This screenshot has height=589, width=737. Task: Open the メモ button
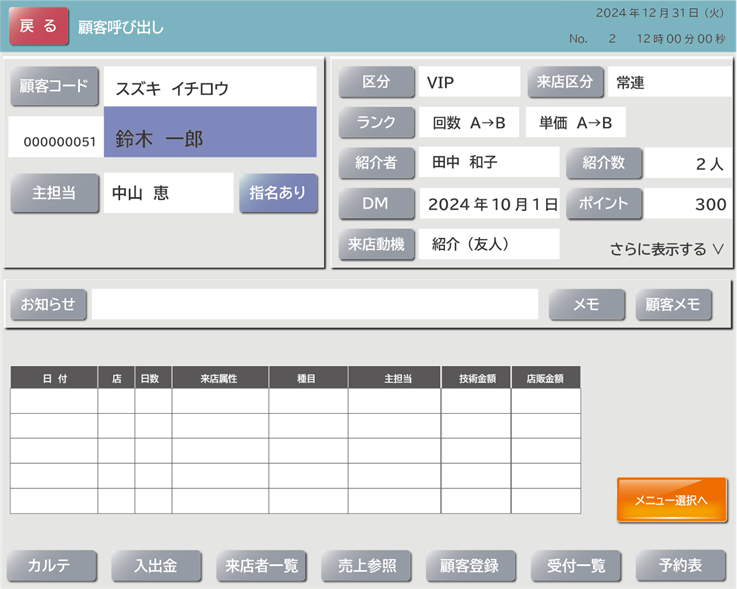(x=587, y=305)
